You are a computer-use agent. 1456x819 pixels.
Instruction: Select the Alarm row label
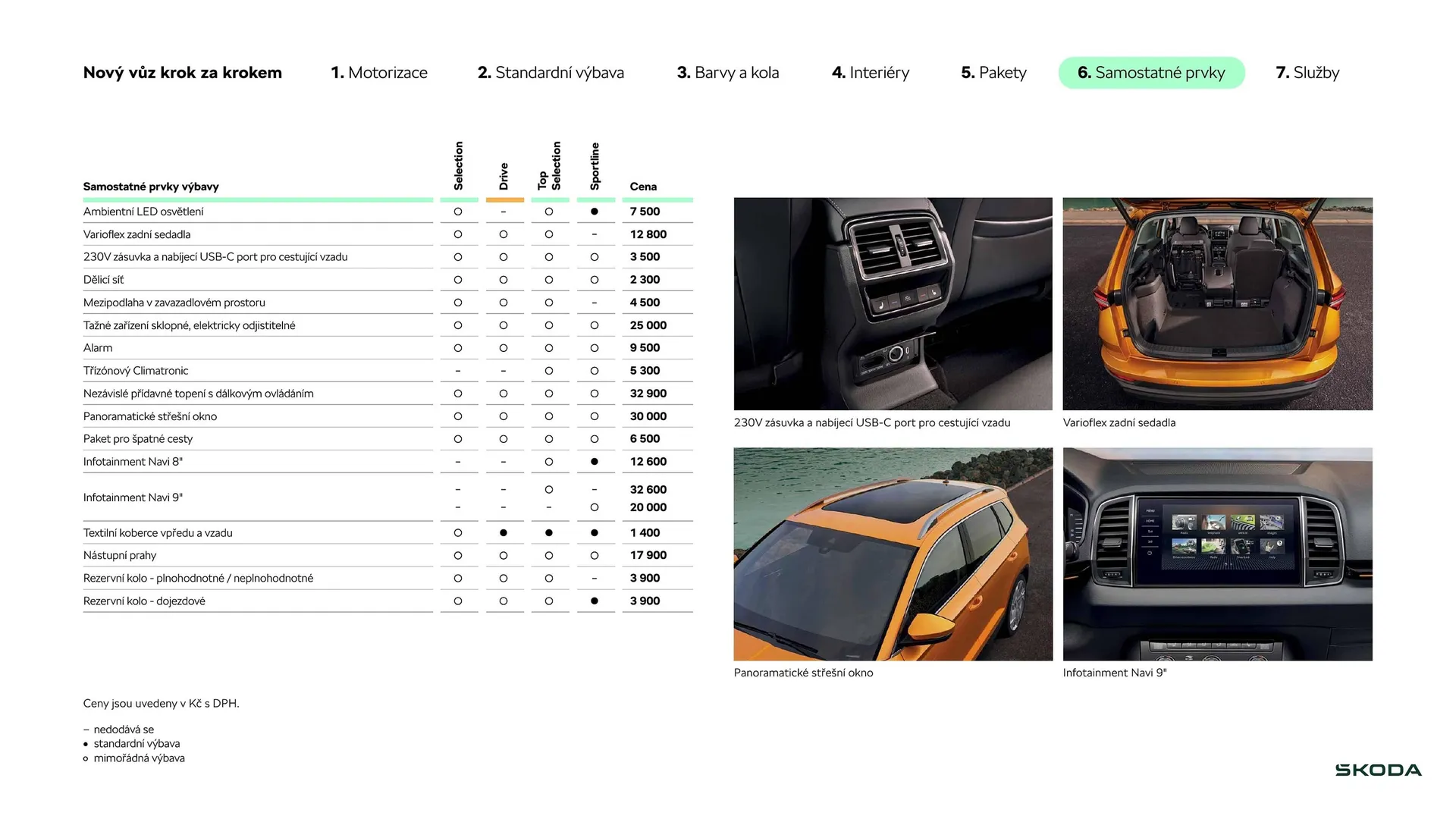[98, 348]
